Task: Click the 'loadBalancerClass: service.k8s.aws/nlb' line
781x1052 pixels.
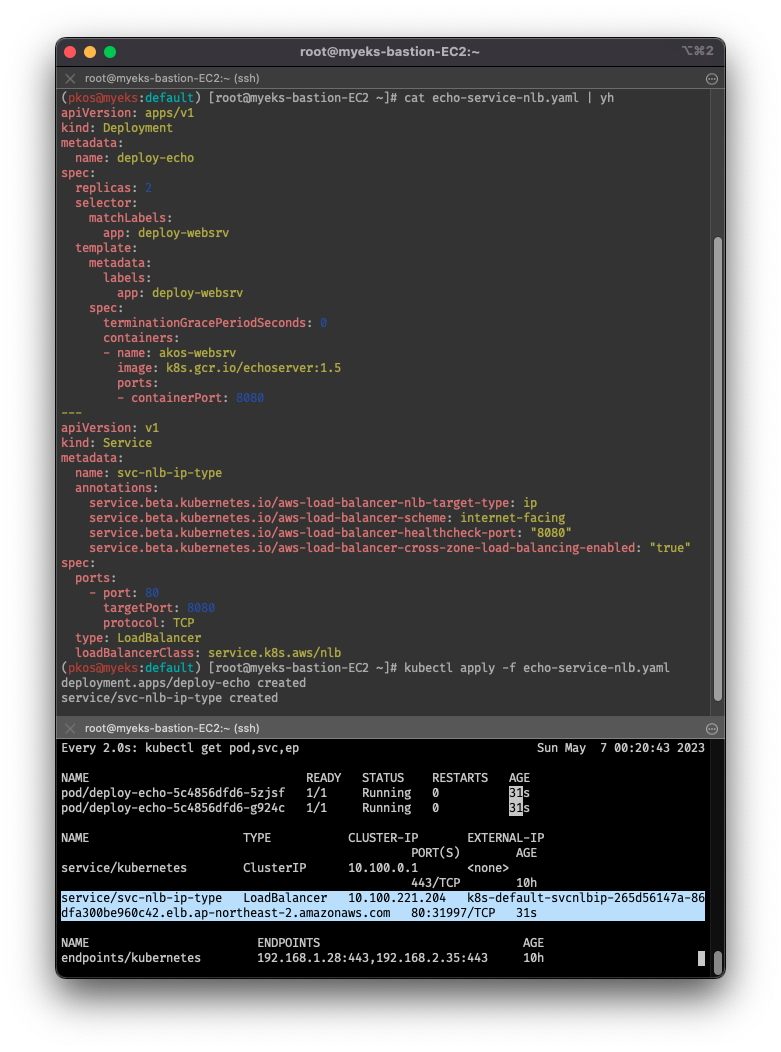Action: (x=208, y=653)
